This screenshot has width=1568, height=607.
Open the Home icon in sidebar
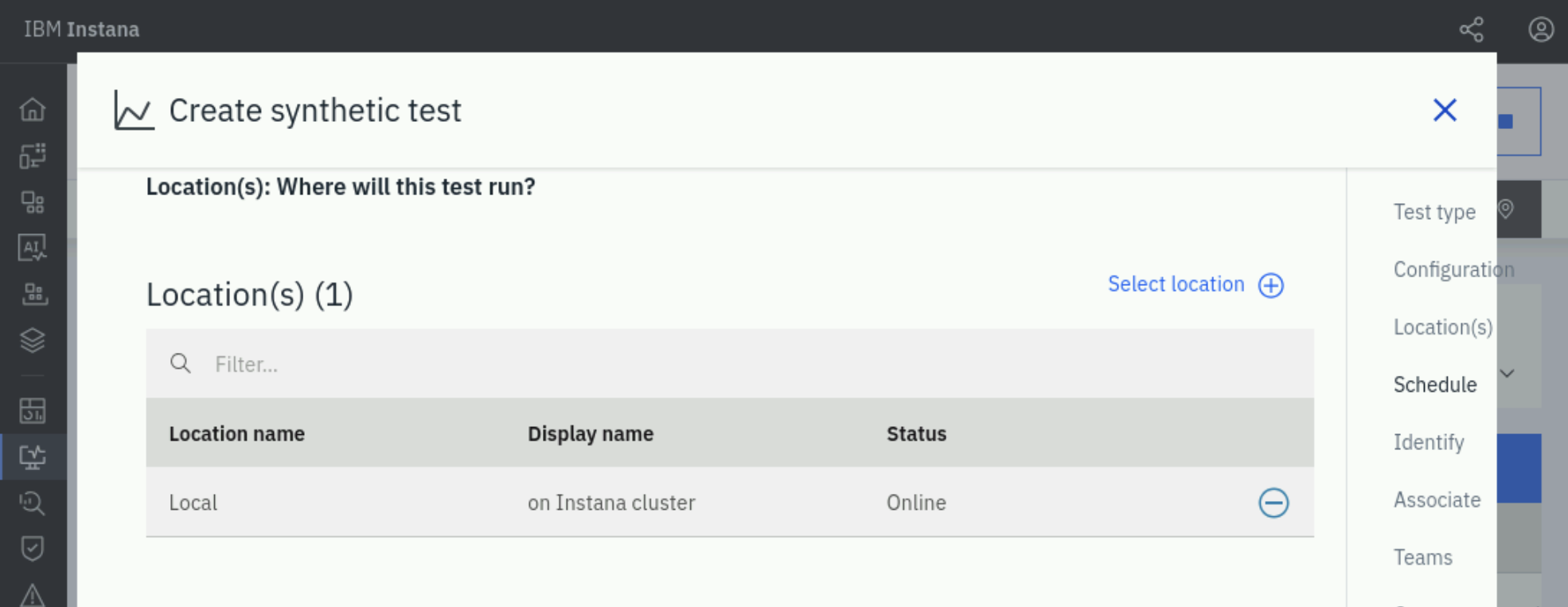click(33, 109)
